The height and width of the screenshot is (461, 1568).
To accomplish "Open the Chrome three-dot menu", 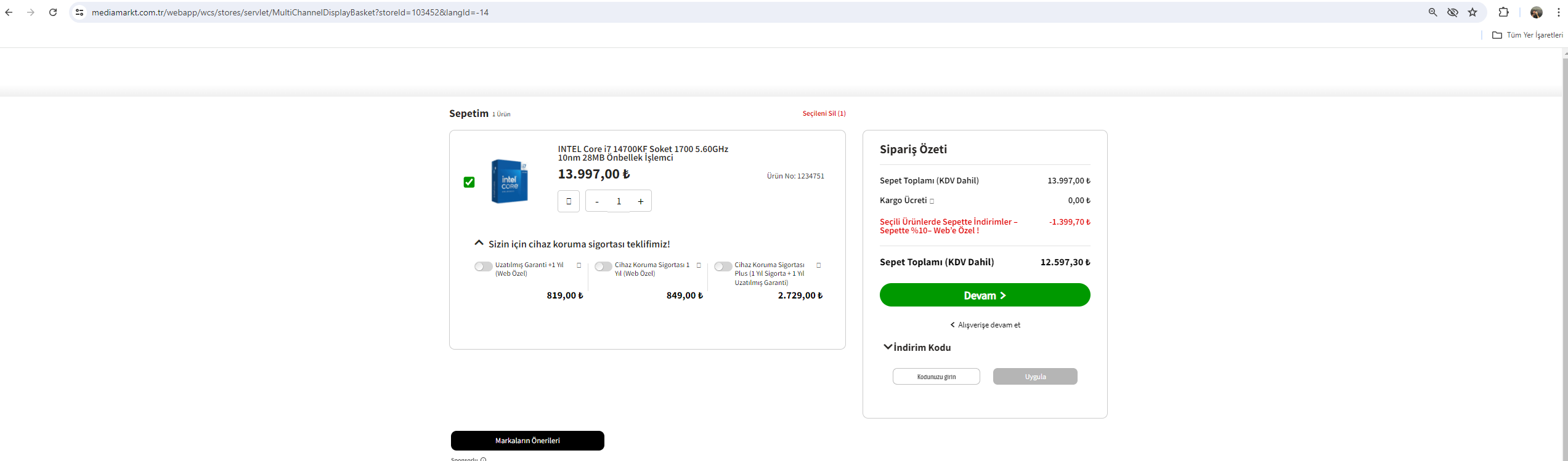I will pos(1559,12).
